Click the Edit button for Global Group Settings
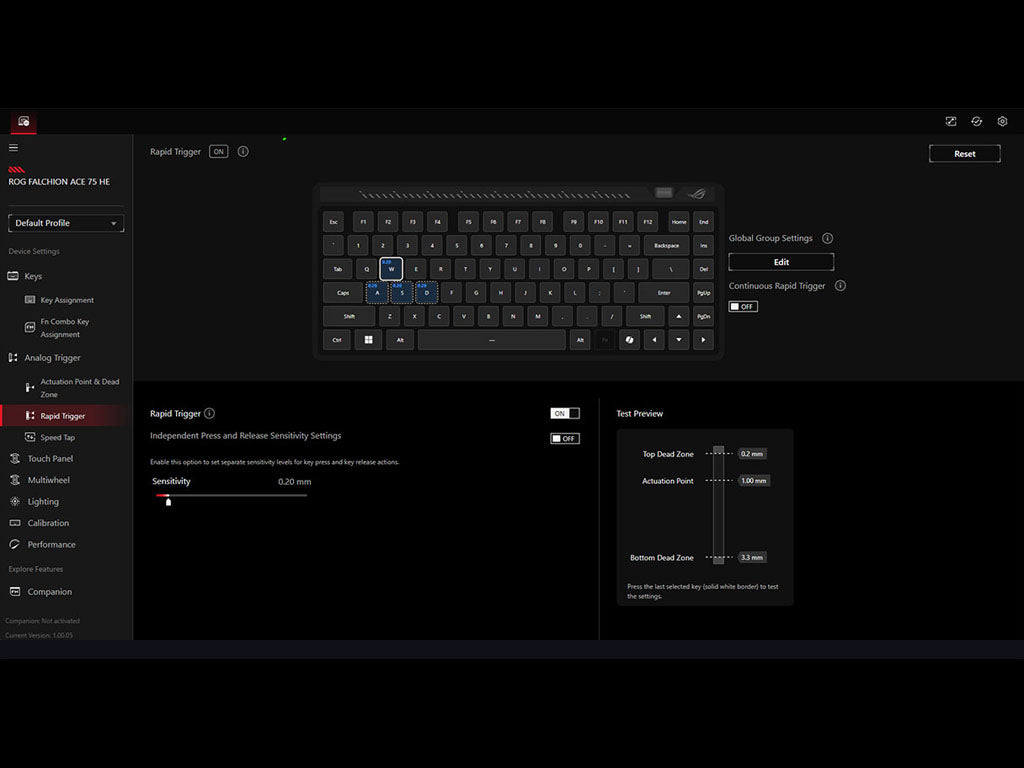Viewport: 1024px width, 768px height. point(781,262)
